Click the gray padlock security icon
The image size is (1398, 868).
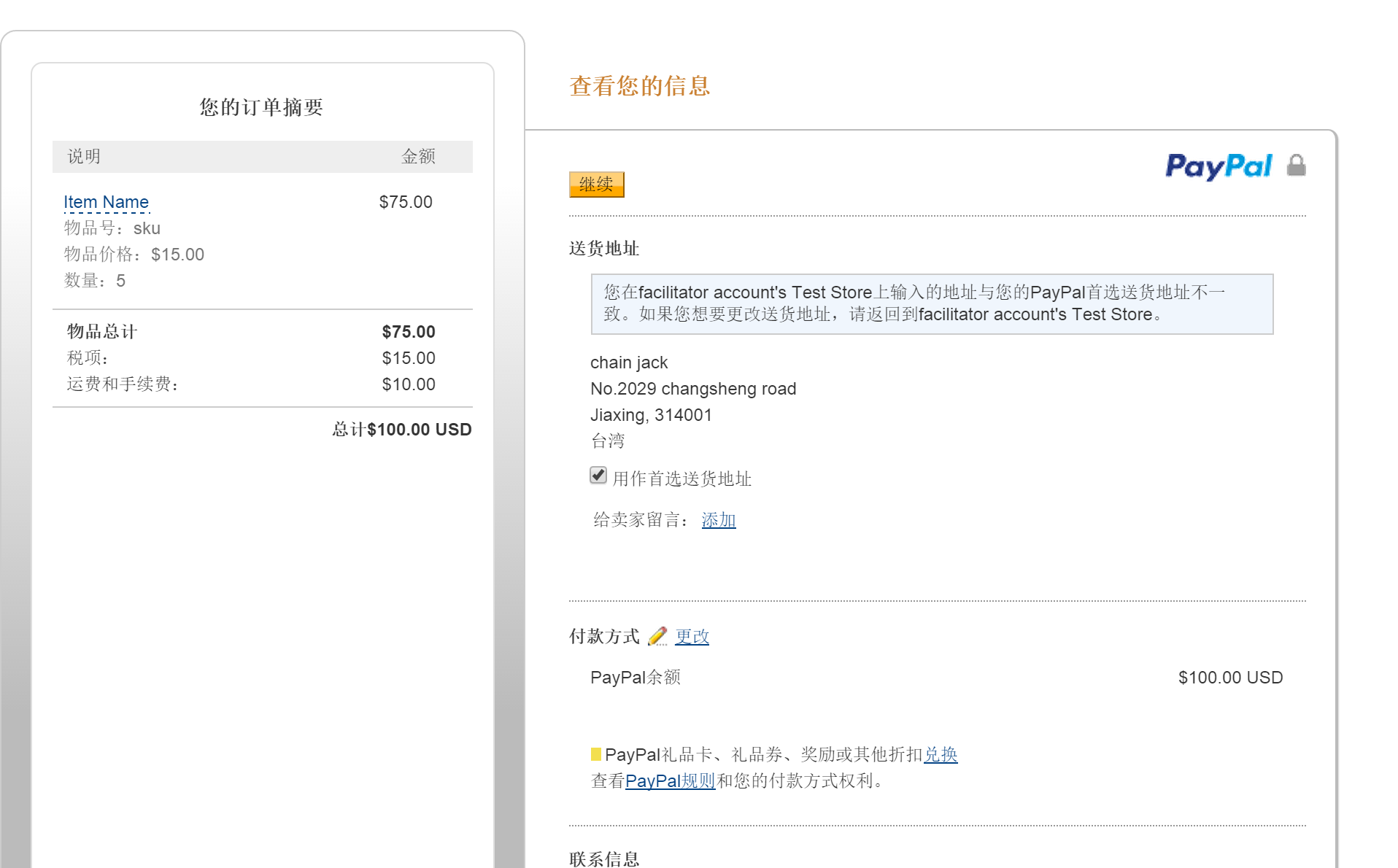(1296, 166)
